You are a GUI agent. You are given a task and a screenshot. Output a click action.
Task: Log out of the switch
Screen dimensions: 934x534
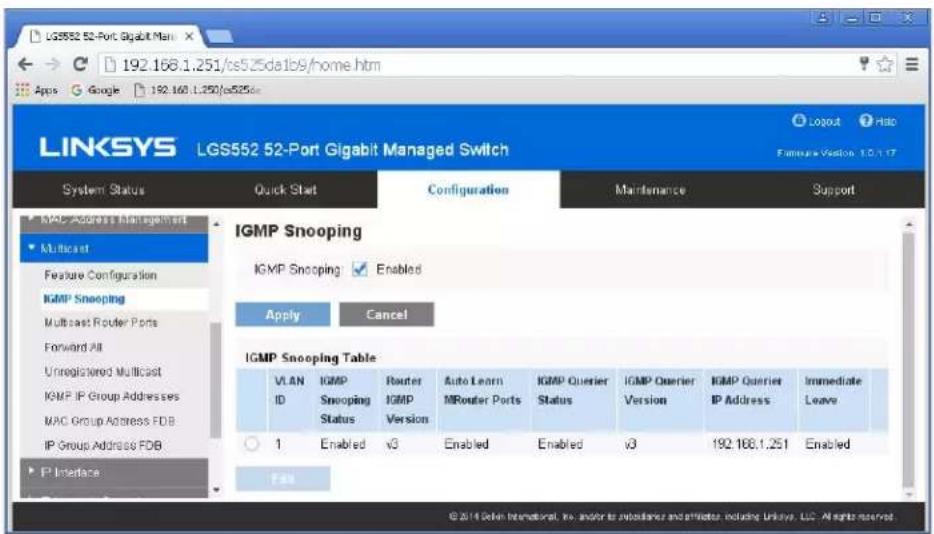816,121
